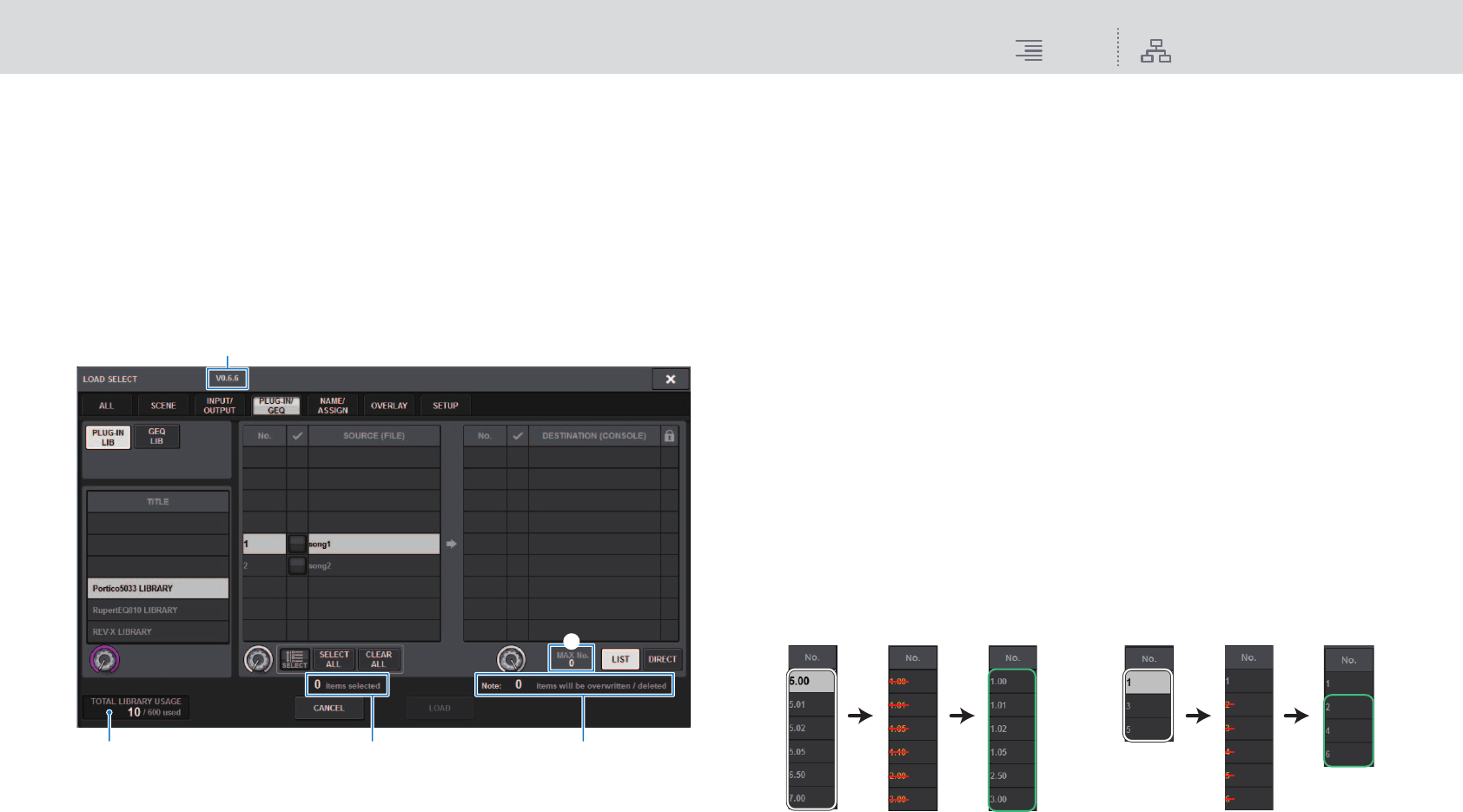Select the song2 source file row
The image size is (1463, 812).
(341, 565)
